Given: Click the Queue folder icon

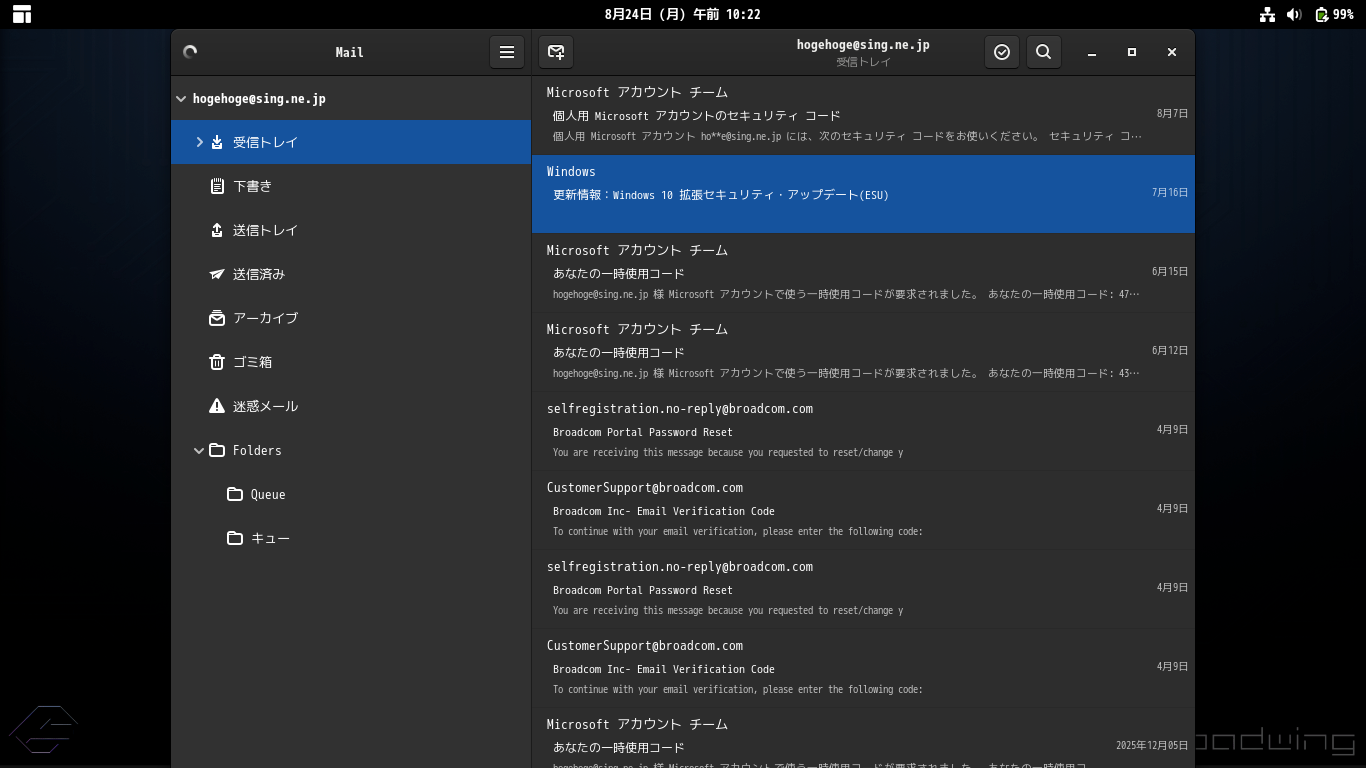Looking at the screenshot, I should coord(235,494).
